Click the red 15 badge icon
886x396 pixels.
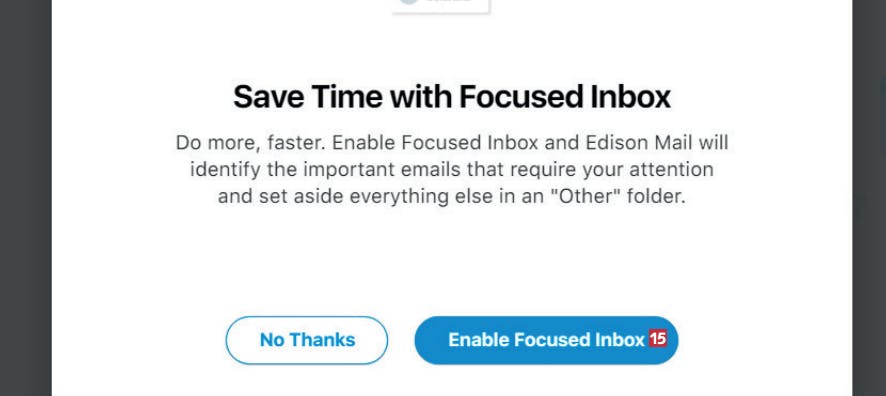click(x=658, y=339)
